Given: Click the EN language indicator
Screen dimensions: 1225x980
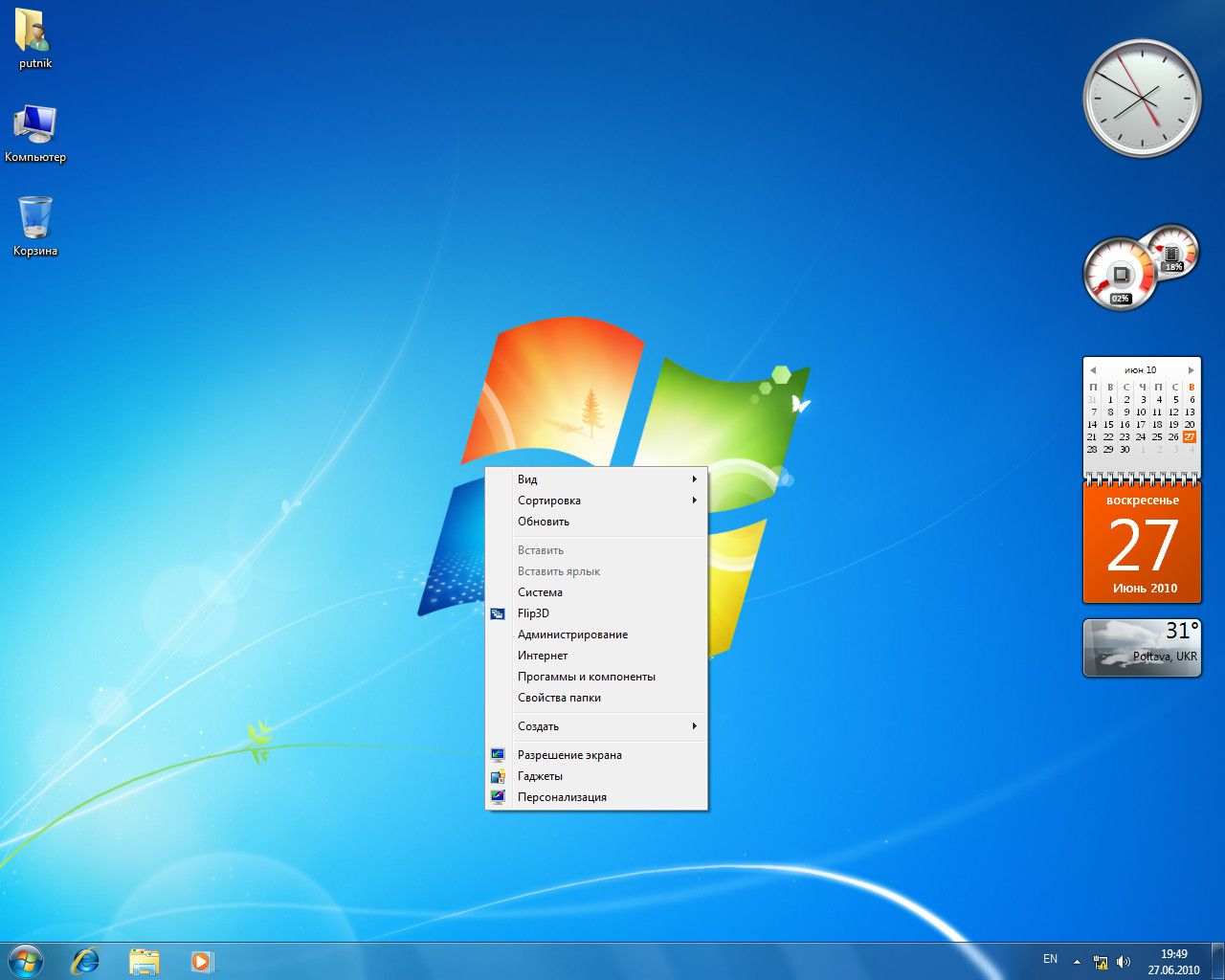Looking at the screenshot, I should [x=1050, y=959].
